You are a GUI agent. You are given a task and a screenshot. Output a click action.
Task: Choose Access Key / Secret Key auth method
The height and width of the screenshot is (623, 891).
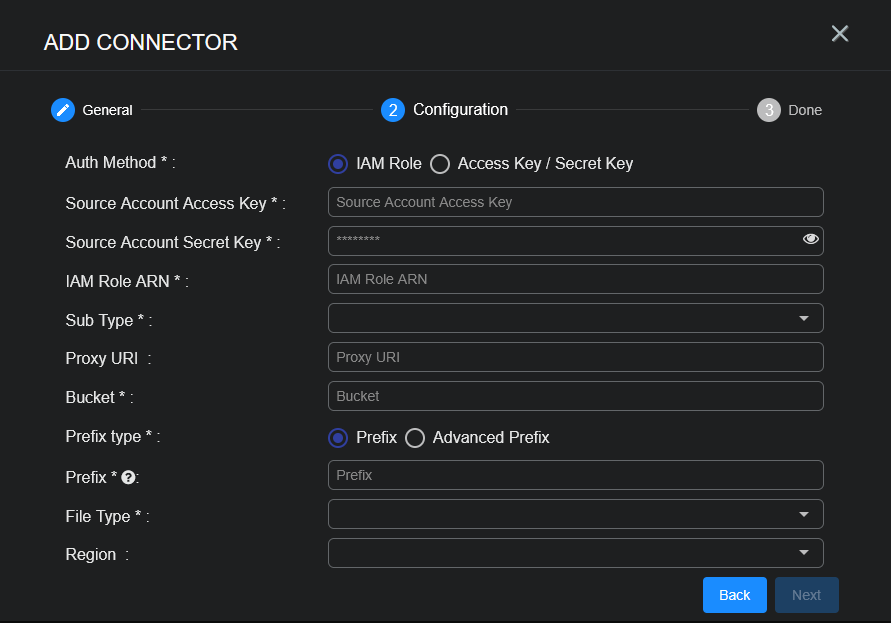click(x=440, y=164)
